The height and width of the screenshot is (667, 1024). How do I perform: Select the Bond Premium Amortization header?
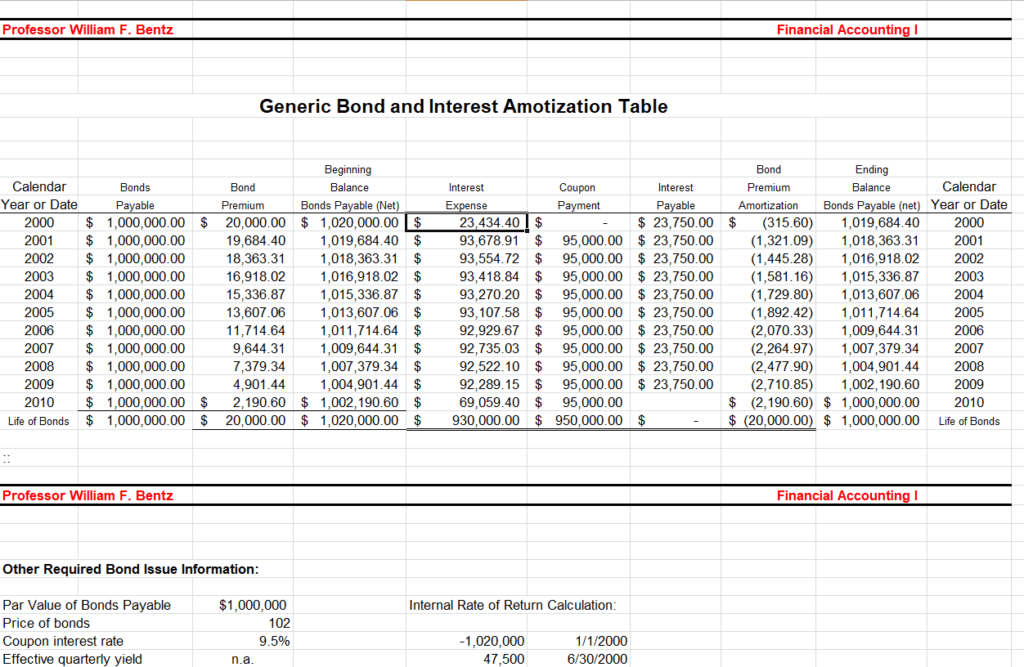768,187
